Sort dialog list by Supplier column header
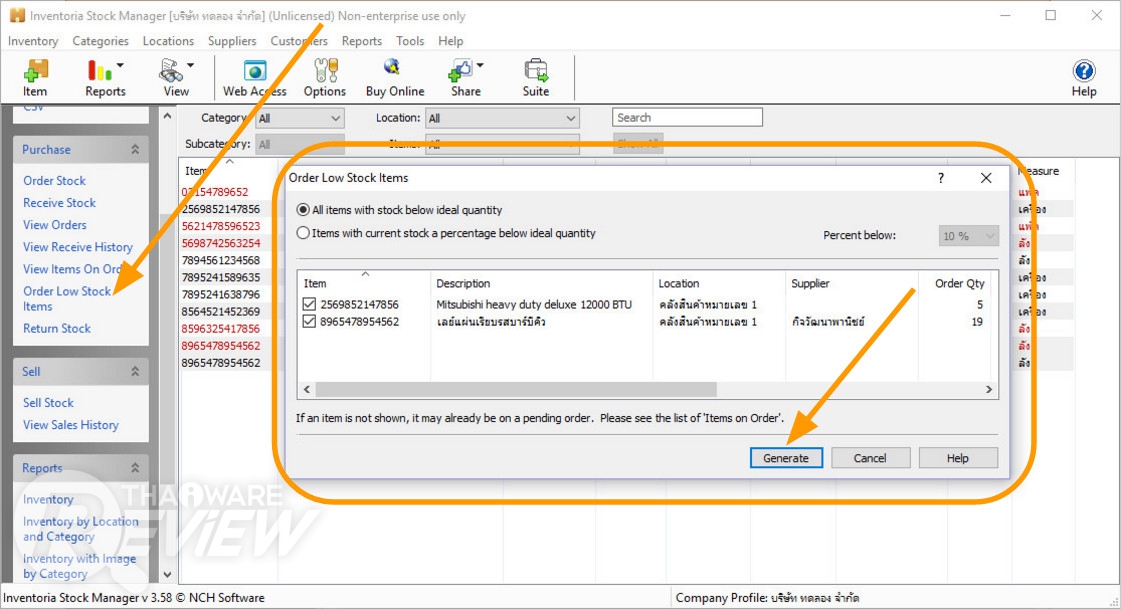Screen dimensions: 1121x609 pyautogui.click(x=851, y=284)
